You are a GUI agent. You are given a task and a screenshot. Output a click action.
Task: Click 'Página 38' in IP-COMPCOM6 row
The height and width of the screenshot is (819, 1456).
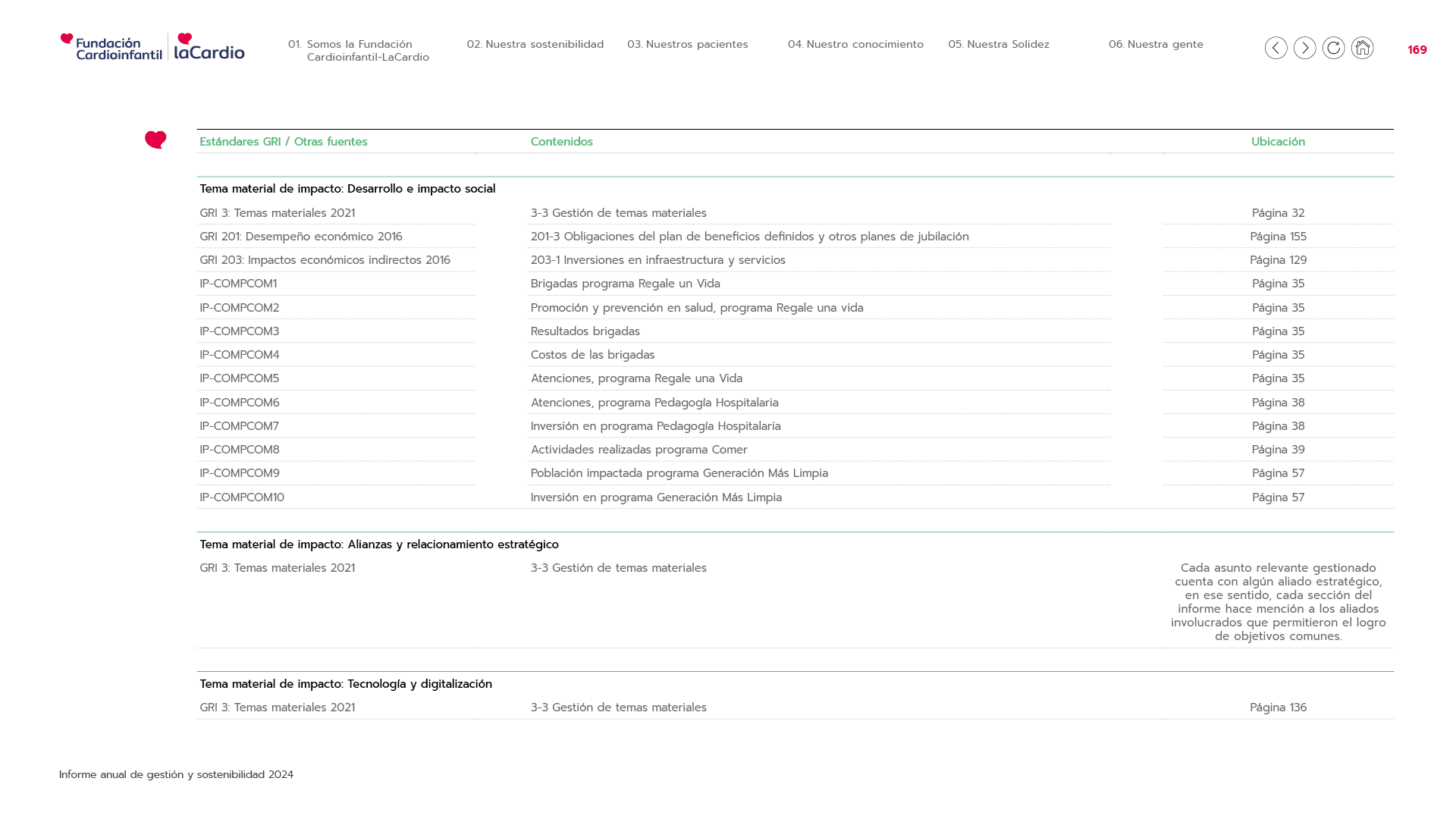click(x=1278, y=403)
